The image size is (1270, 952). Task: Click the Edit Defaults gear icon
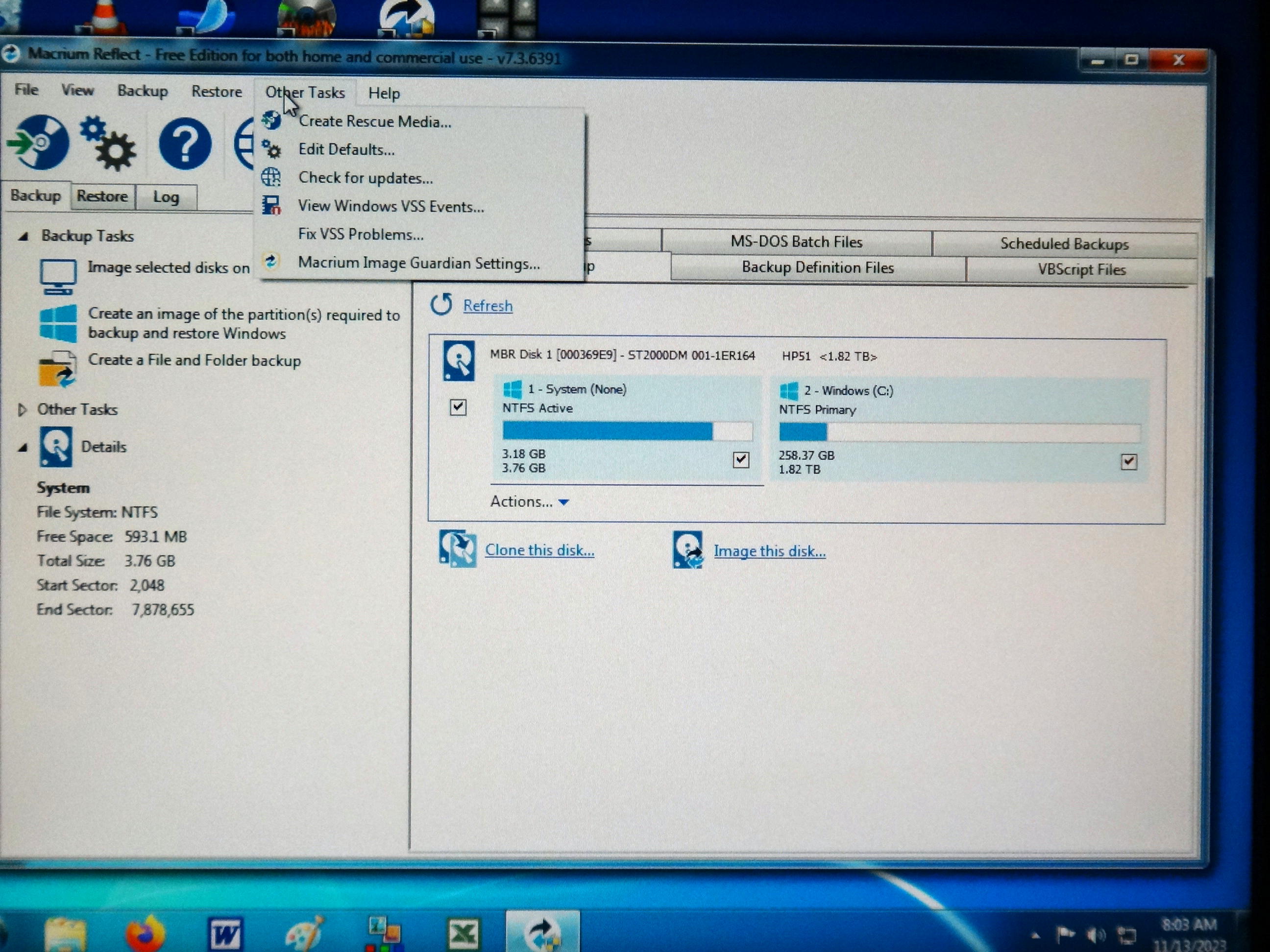pos(271,149)
